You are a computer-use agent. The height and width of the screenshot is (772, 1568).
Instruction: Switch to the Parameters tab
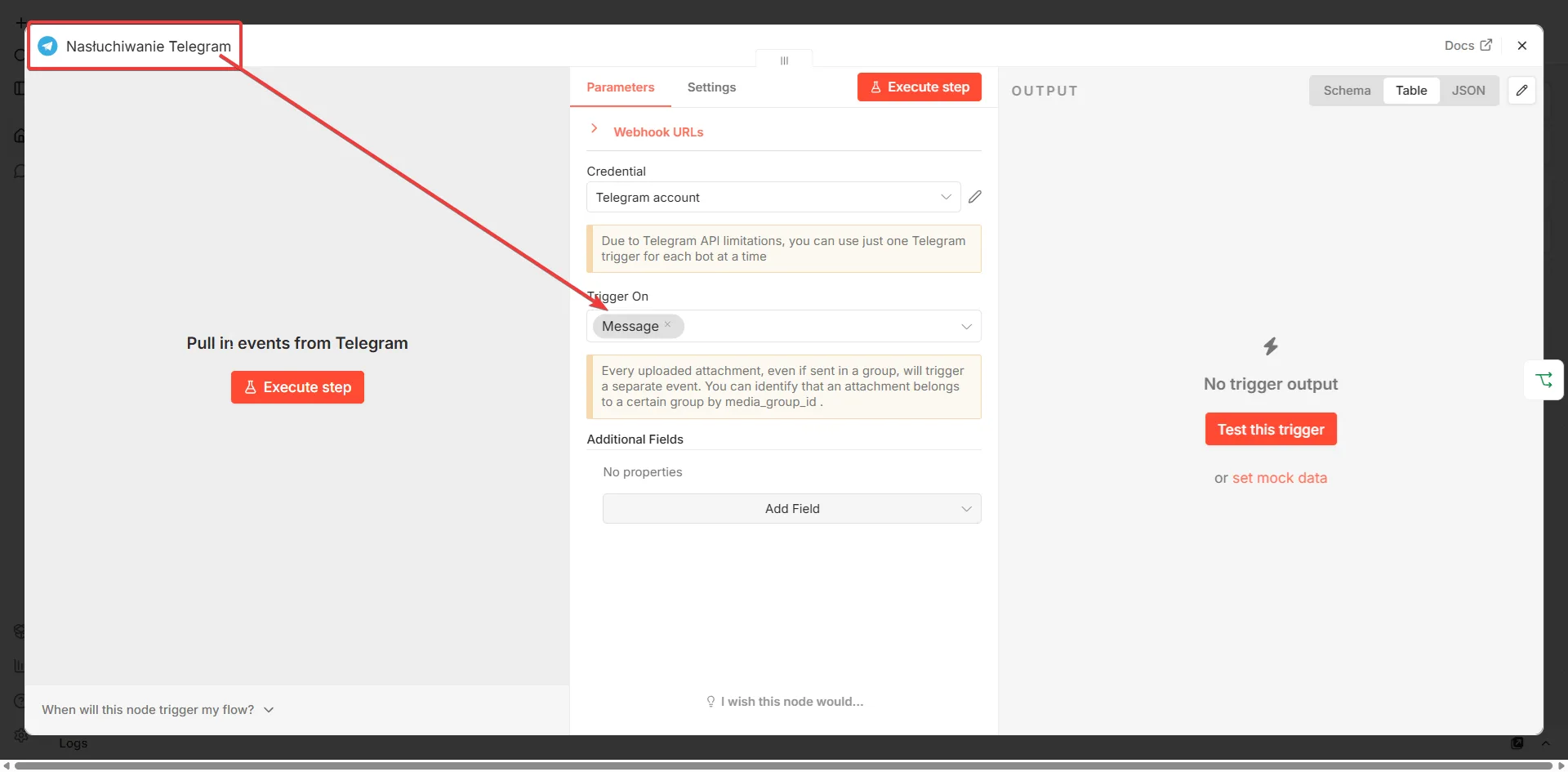pyautogui.click(x=621, y=87)
